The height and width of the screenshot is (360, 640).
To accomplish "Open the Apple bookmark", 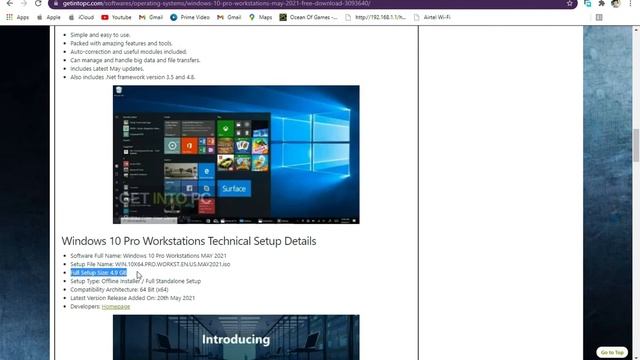I will pos(49,17).
